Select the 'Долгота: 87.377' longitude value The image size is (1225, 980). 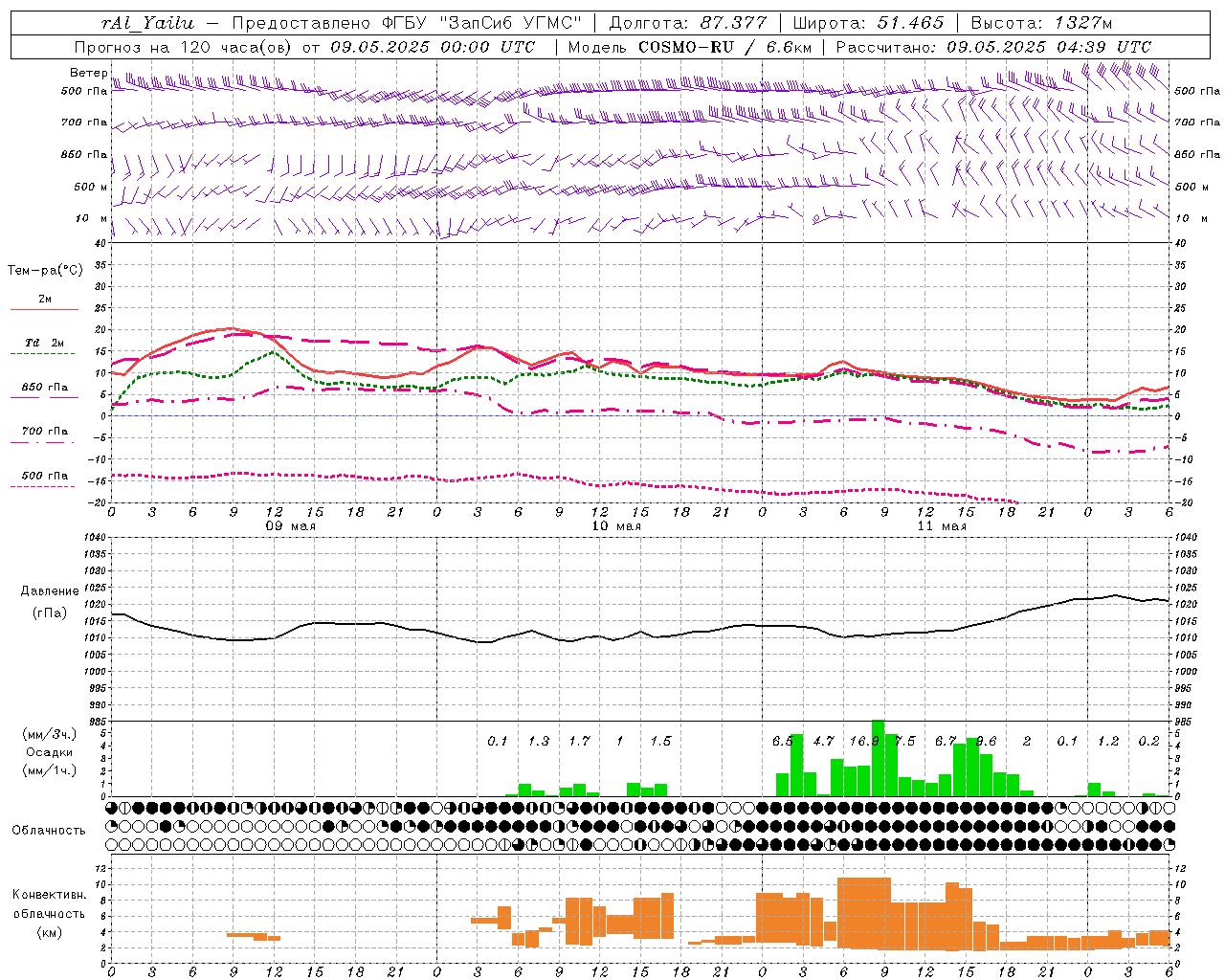[688, 23]
